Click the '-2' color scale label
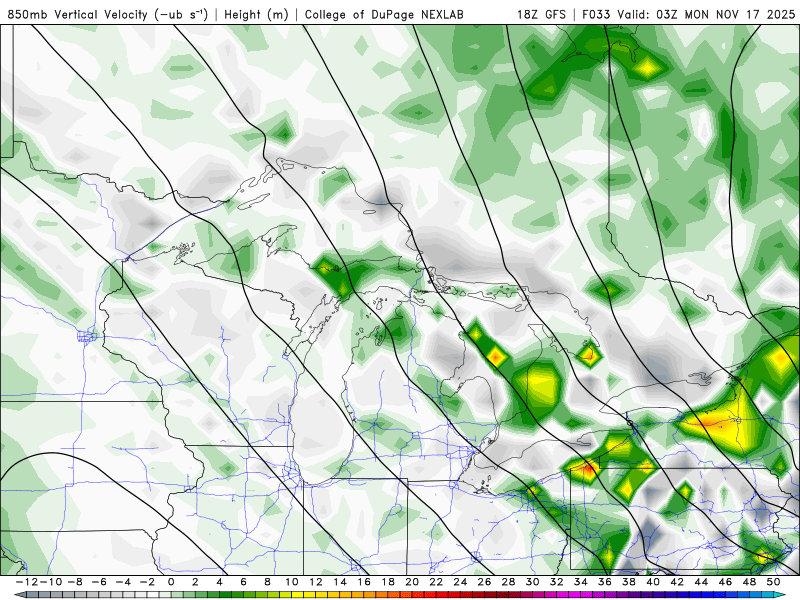The image size is (800, 600). point(147,582)
